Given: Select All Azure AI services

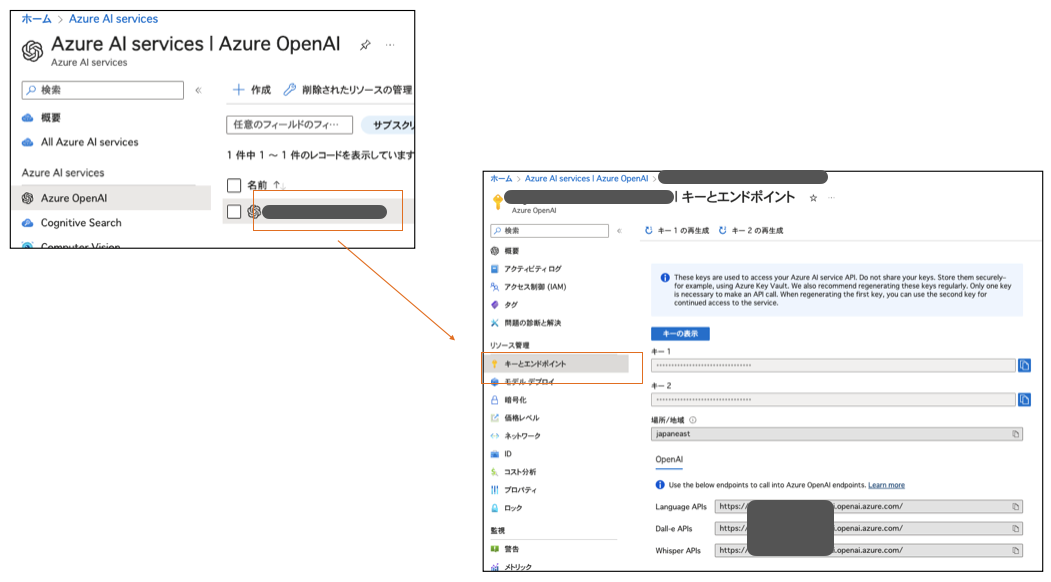Looking at the screenshot, I should coord(80,142).
